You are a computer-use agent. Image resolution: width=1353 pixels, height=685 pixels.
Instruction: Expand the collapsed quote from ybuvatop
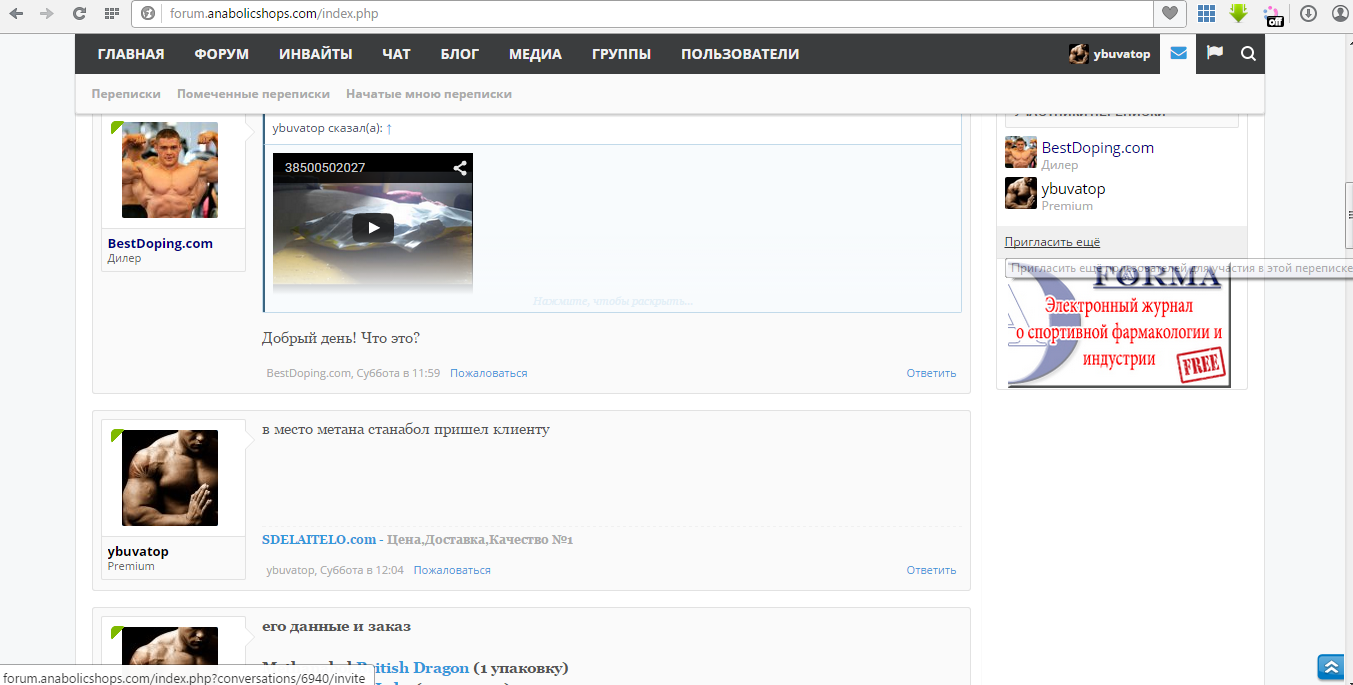click(612, 300)
